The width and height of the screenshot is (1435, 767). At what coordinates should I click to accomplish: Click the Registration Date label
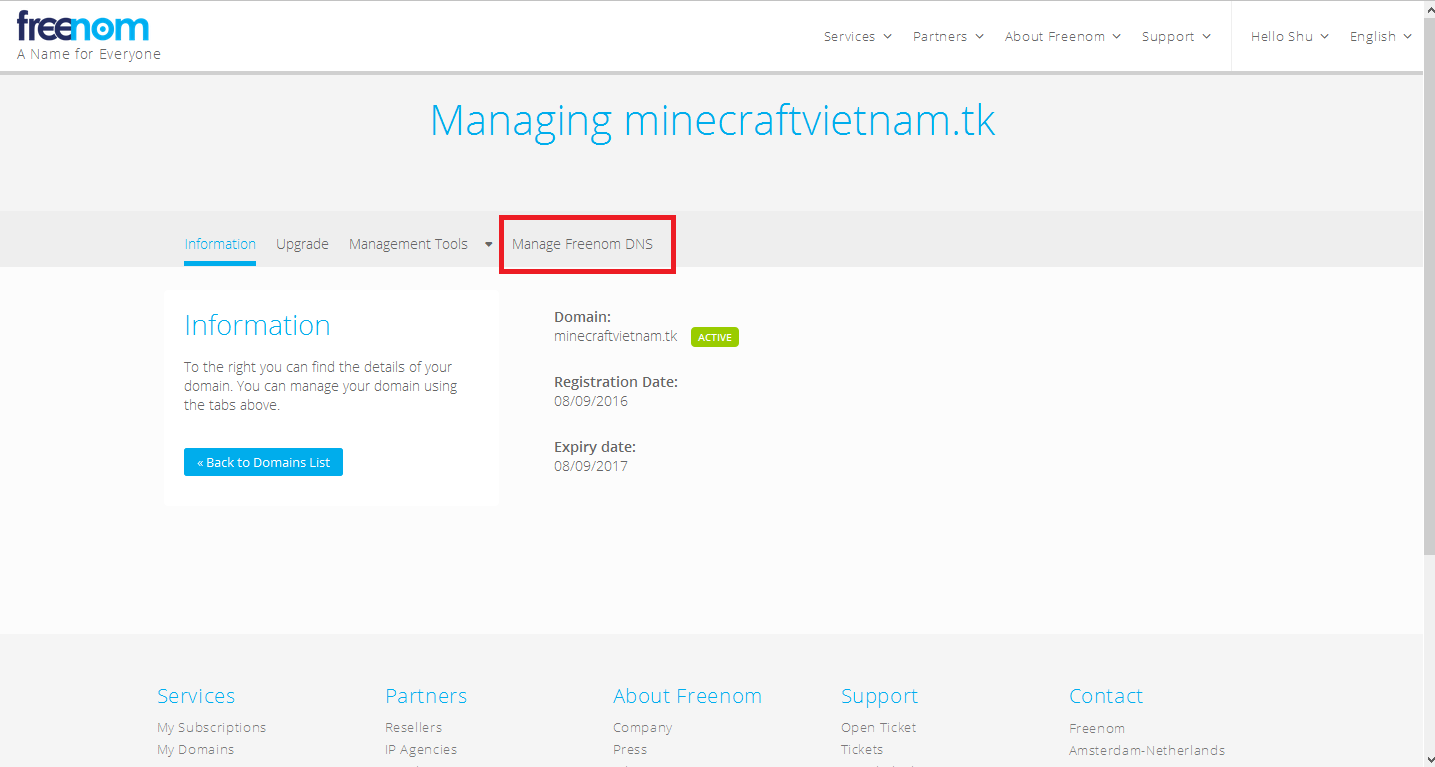click(616, 382)
